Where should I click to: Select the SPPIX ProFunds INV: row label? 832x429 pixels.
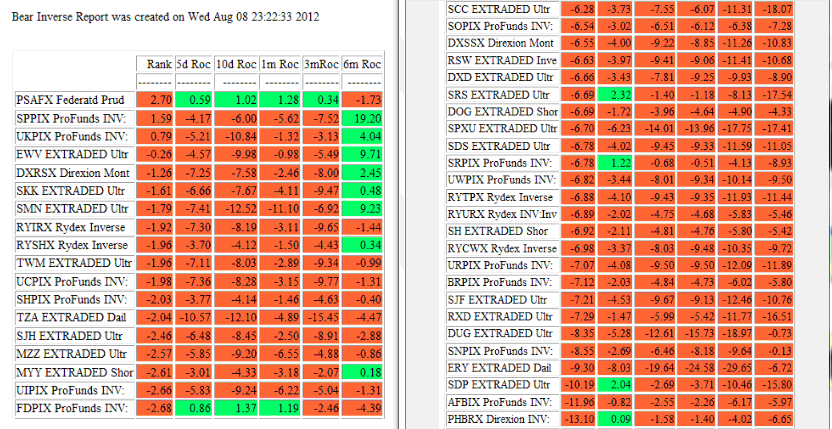74,118
